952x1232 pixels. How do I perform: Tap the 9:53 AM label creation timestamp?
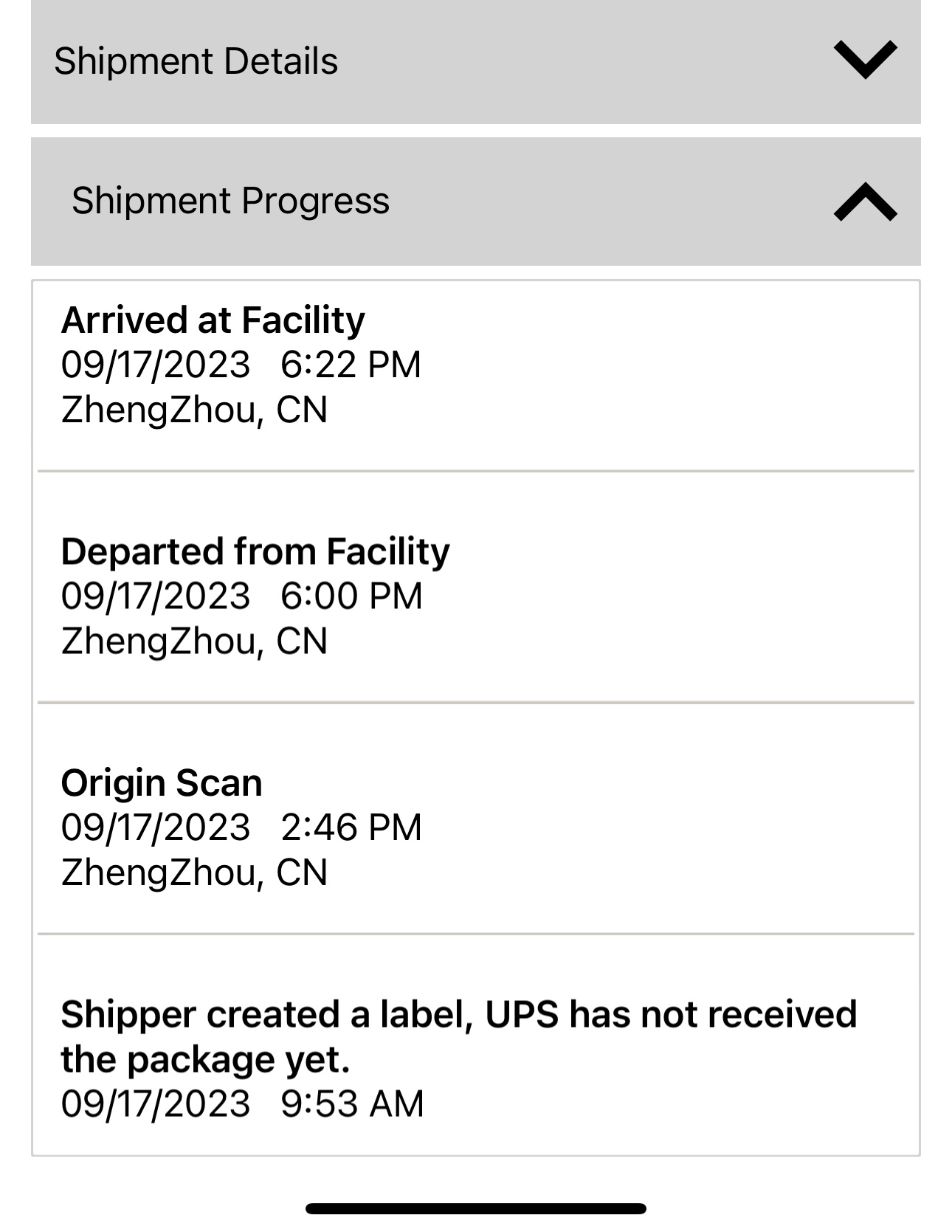pyautogui.click(x=352, y=1104)
